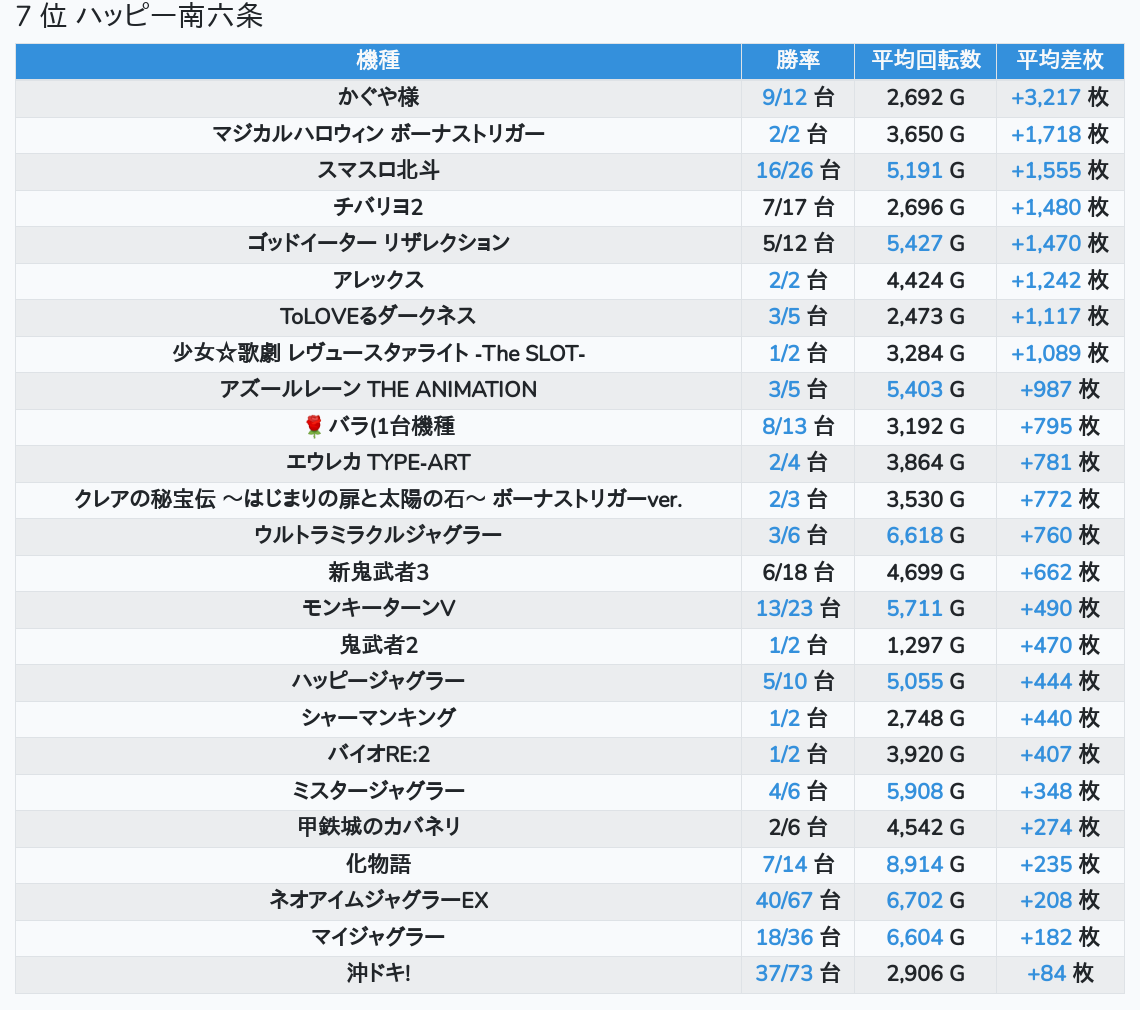Click the 勝率 column header

797,60
